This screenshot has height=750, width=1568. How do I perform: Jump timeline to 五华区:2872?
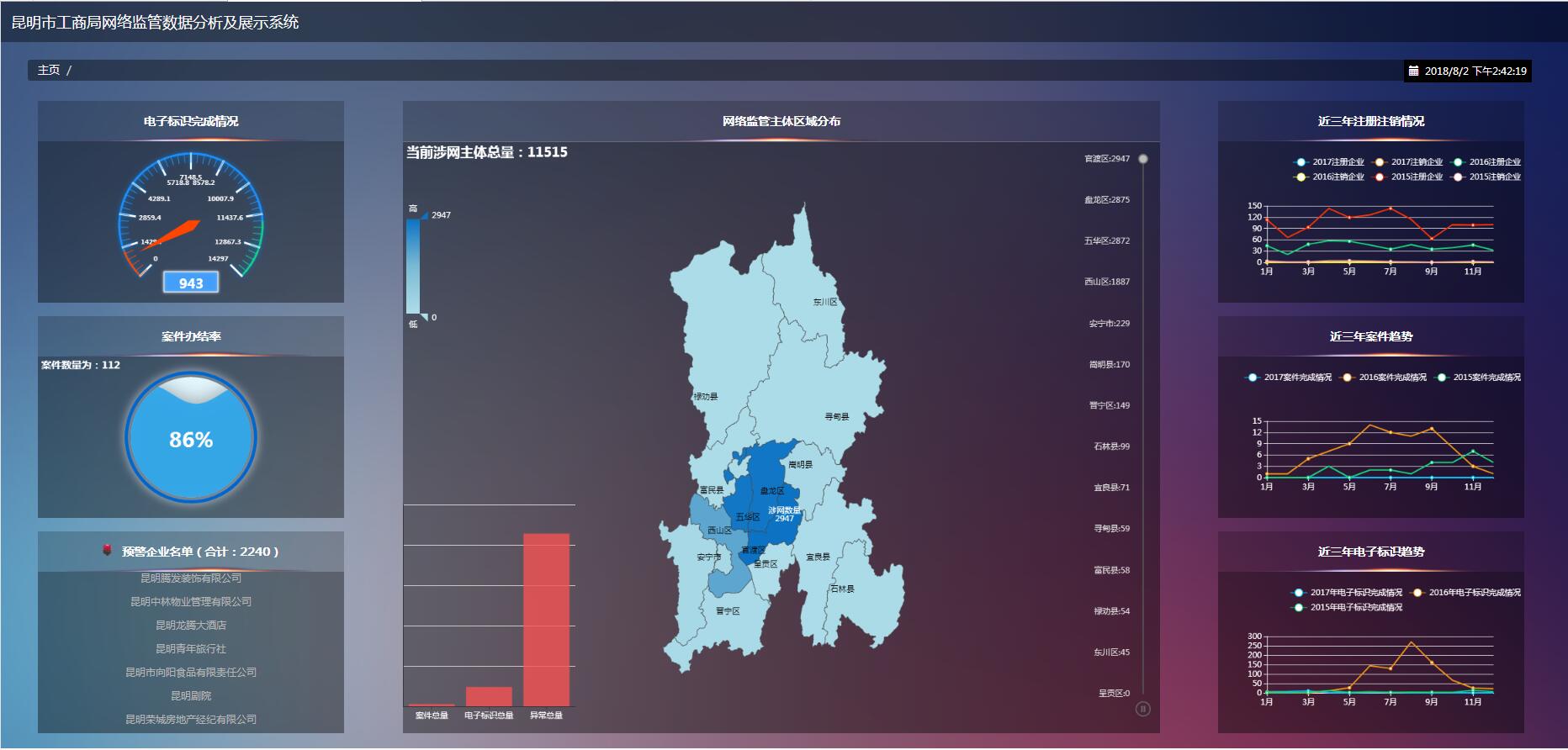pos(1107,241)
